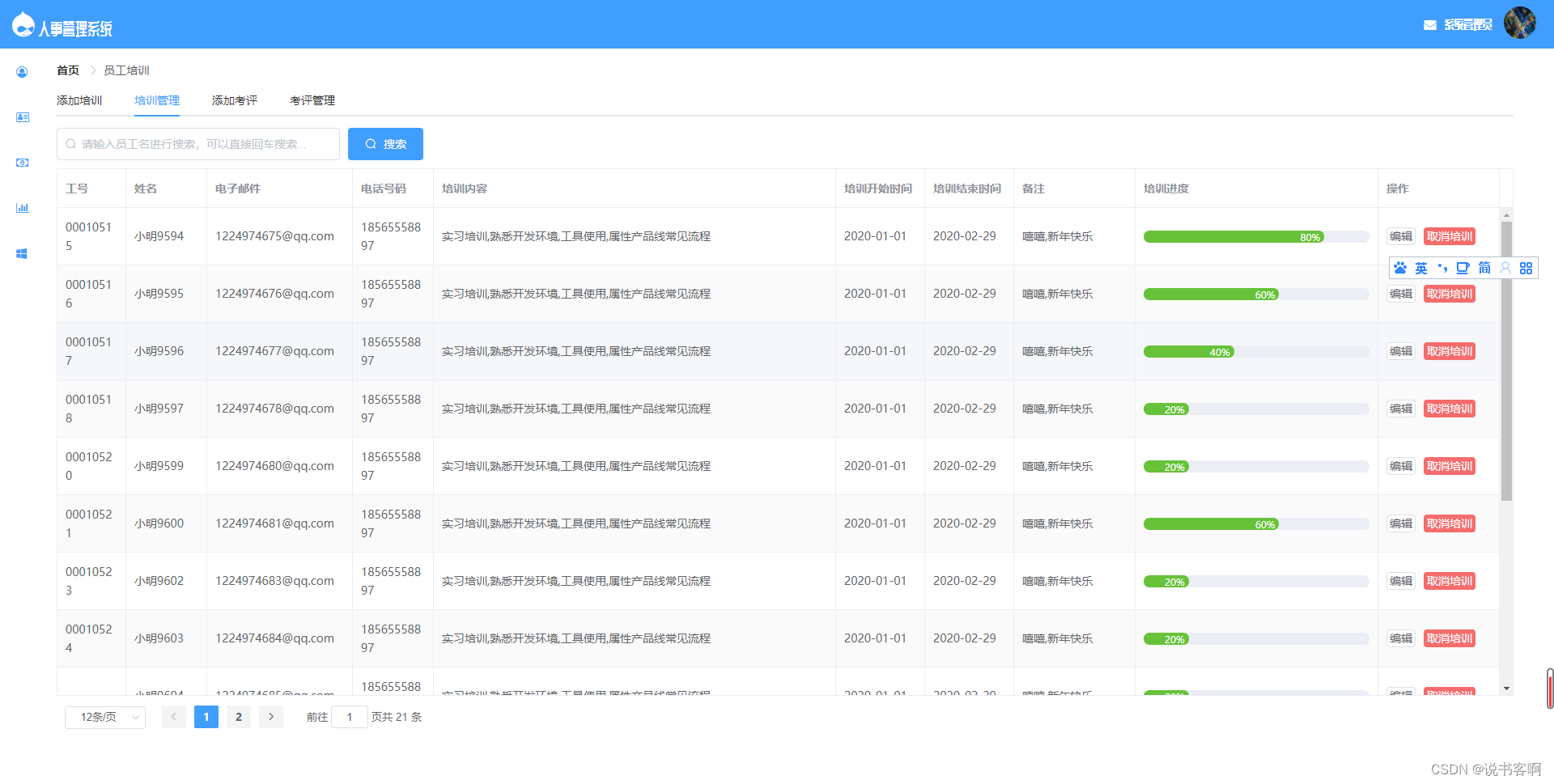Click the 培训结束时间 column header
This screenshot has height=784, width=1554.
(x=967, y=189)
